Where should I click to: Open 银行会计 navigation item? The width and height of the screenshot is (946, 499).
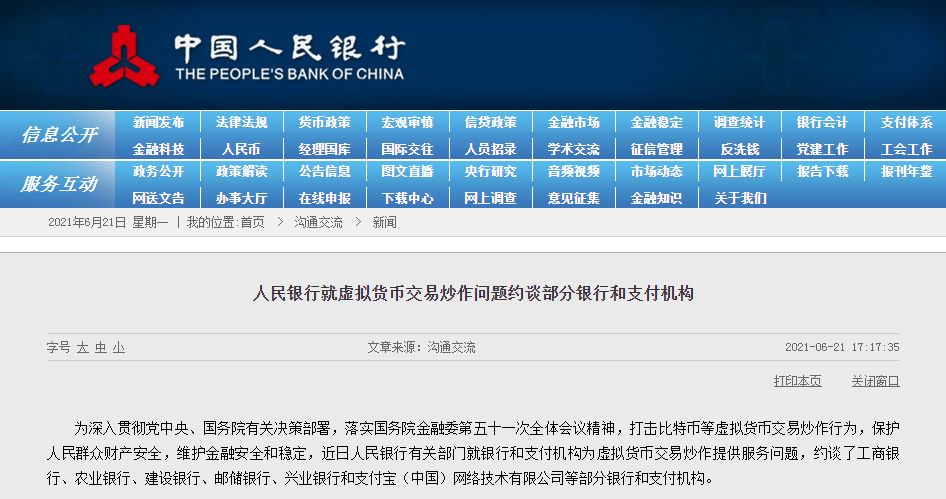(822, 122)
